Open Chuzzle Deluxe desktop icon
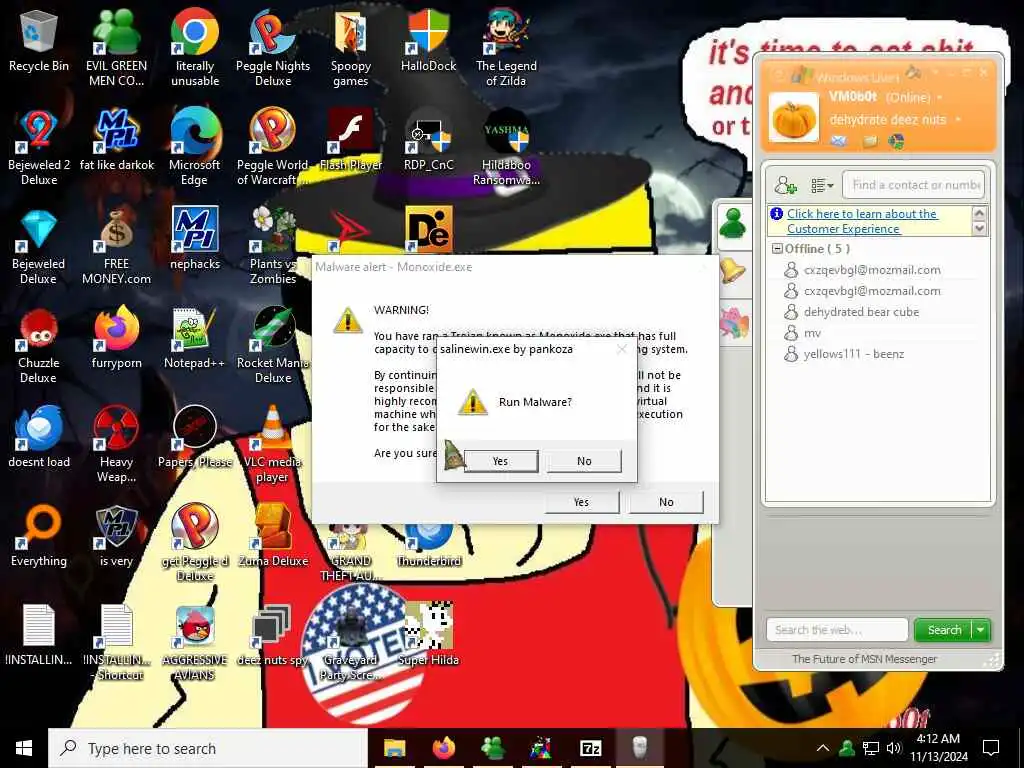1024x768 pixels. 39,346
